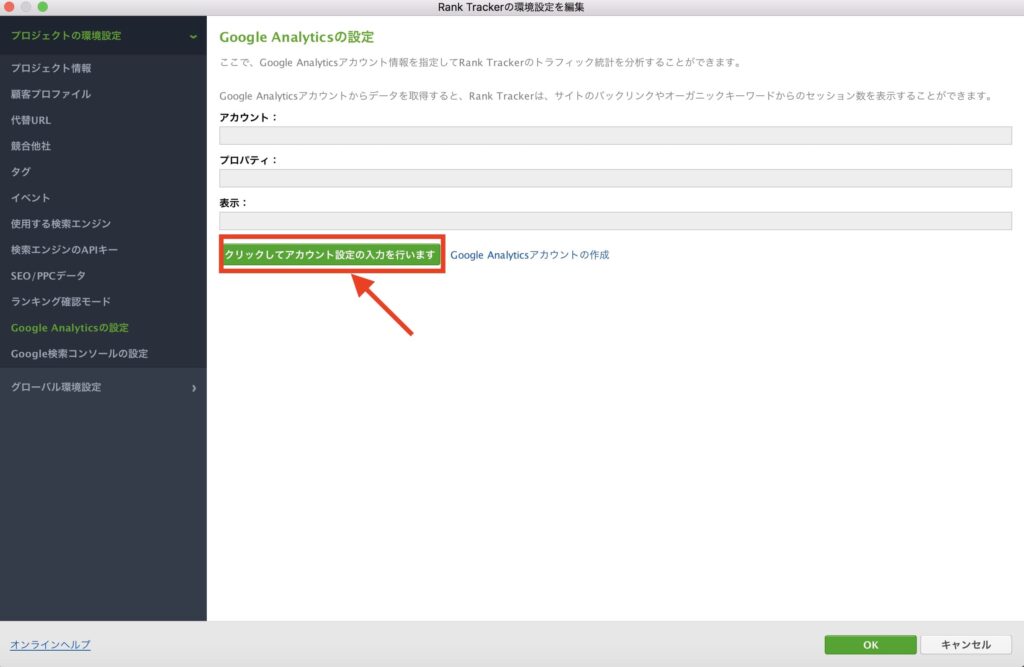Select 顧客プロファイル sidebar item

pyautogui.click(x=51, y=94)
